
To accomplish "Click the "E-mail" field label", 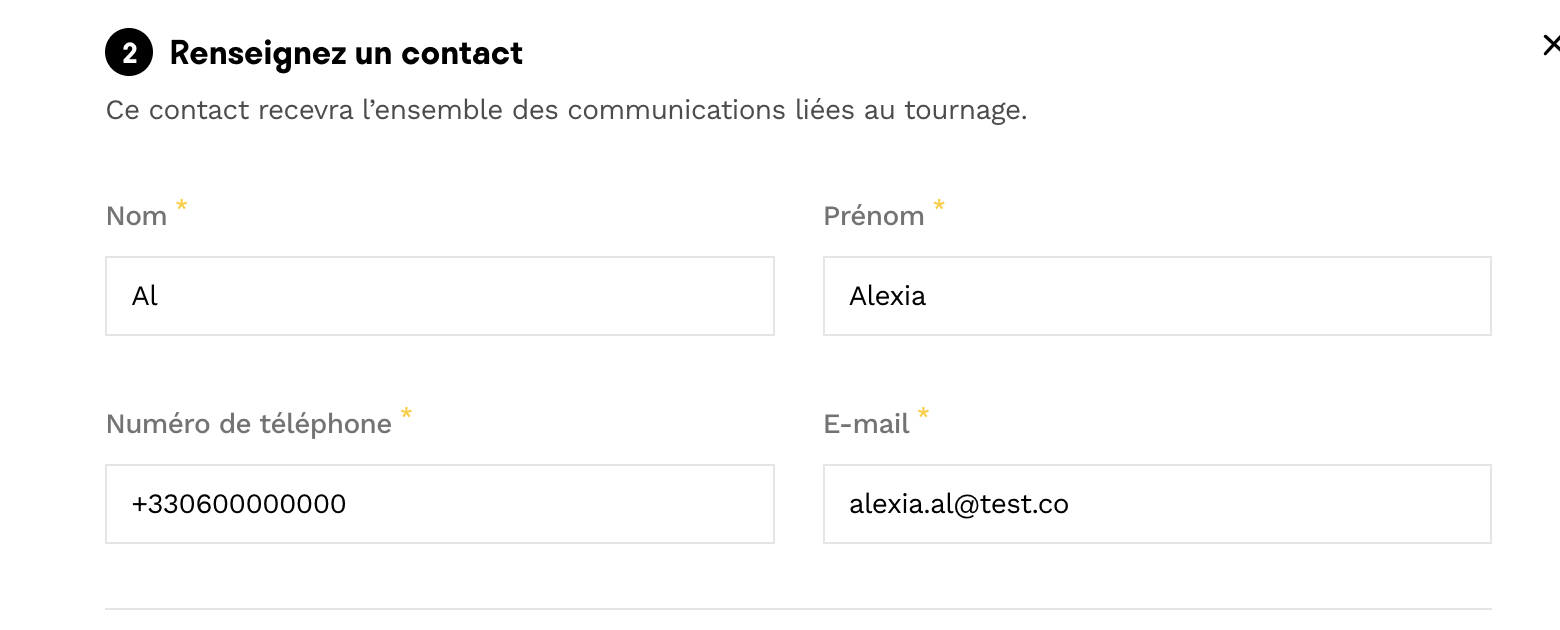I will (866, 424).
